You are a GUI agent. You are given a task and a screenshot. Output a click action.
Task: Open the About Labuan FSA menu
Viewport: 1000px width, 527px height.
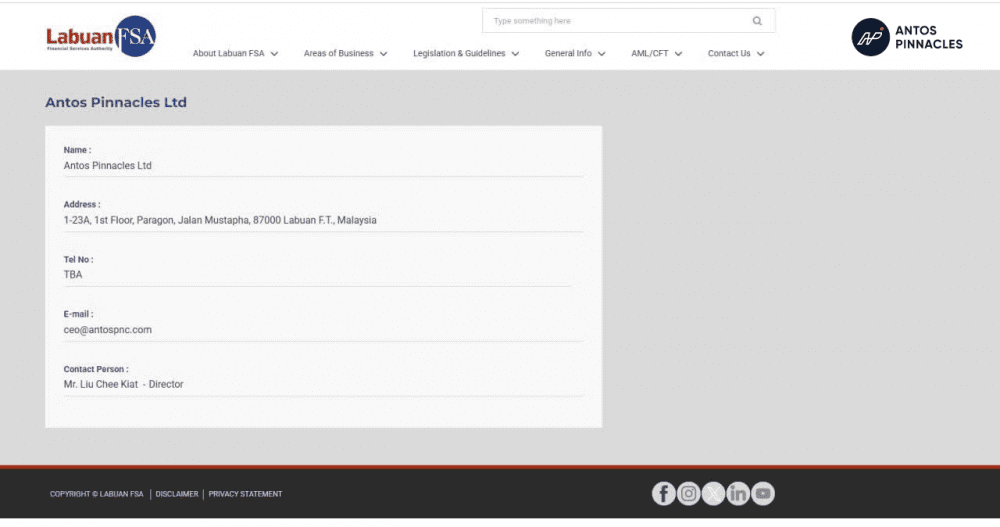pyautogui.click(x=228, y=54)
